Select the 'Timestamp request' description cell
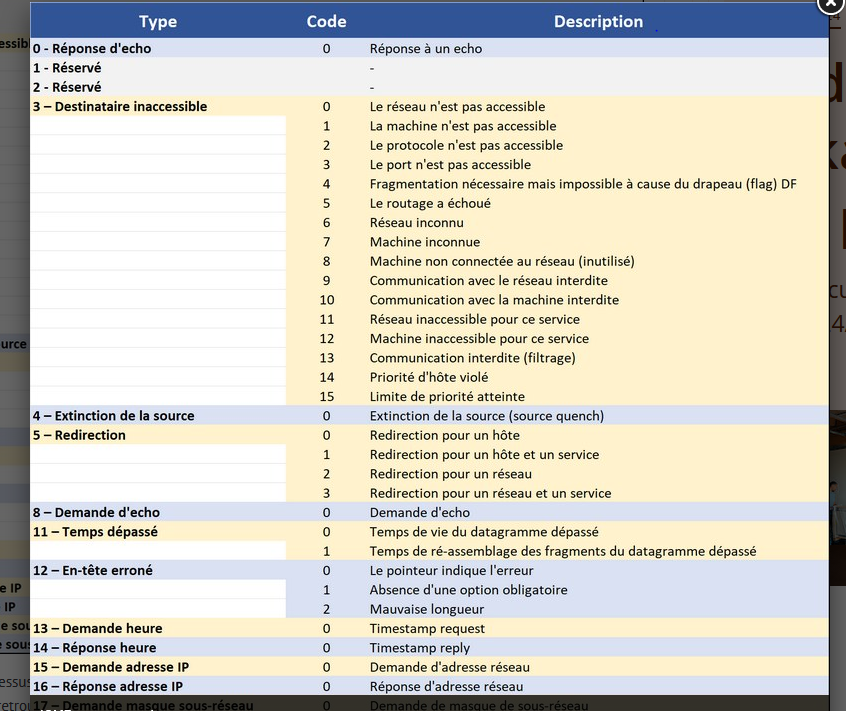 [427, 628]
